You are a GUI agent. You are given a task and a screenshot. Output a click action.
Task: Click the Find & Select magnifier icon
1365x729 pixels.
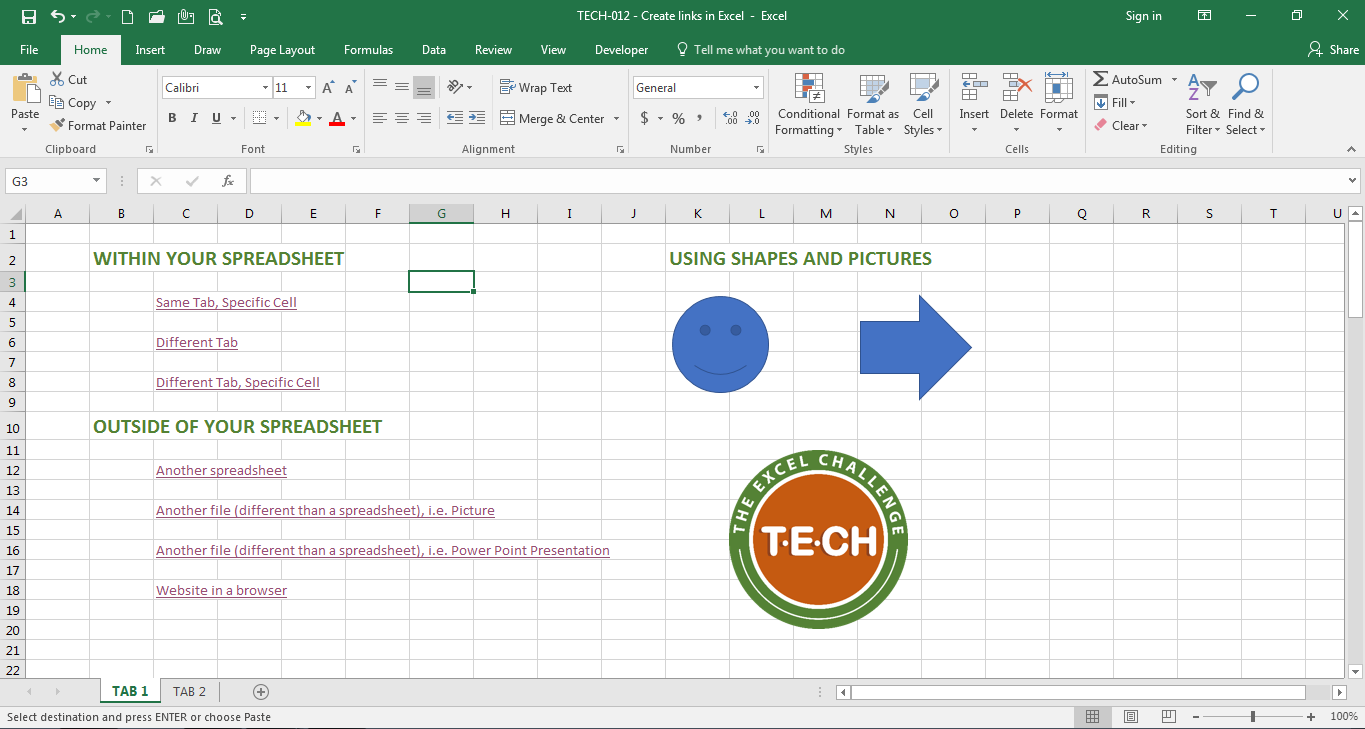[x=1245, y=88]
